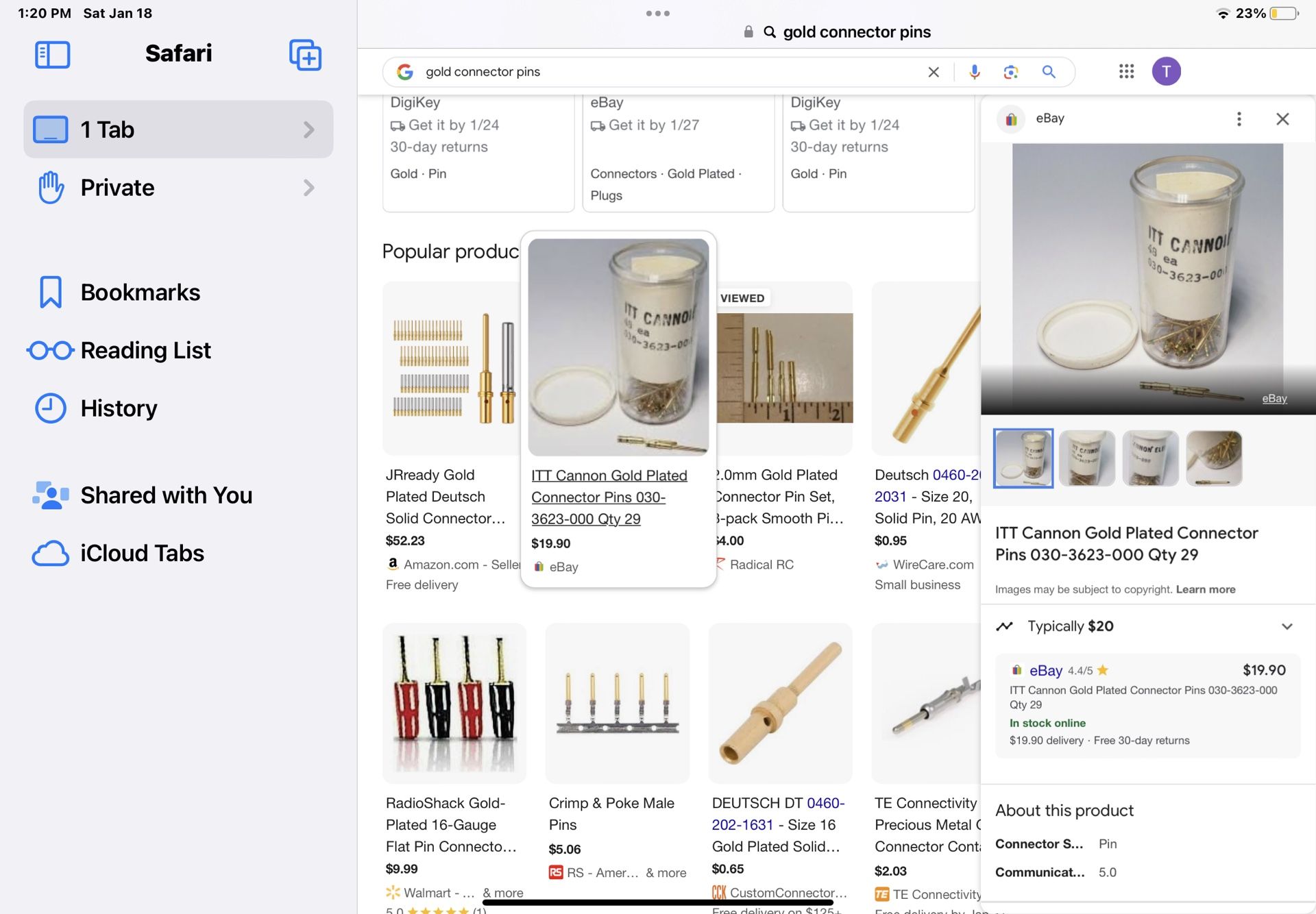Open ITT Cannon Gold Plated Connector link

[x=609, y=497]
